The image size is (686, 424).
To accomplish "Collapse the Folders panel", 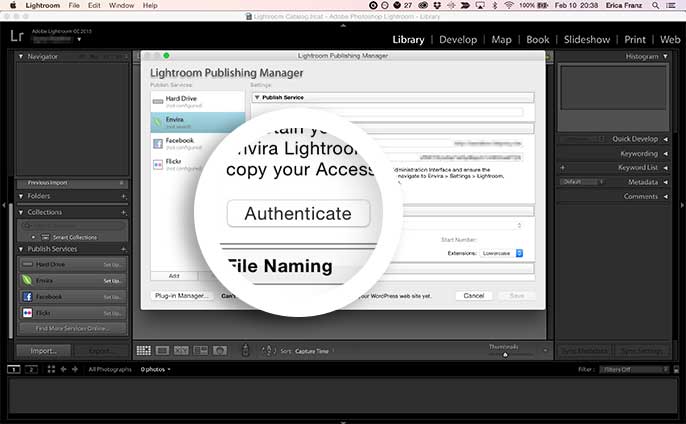I will point(21,196).
